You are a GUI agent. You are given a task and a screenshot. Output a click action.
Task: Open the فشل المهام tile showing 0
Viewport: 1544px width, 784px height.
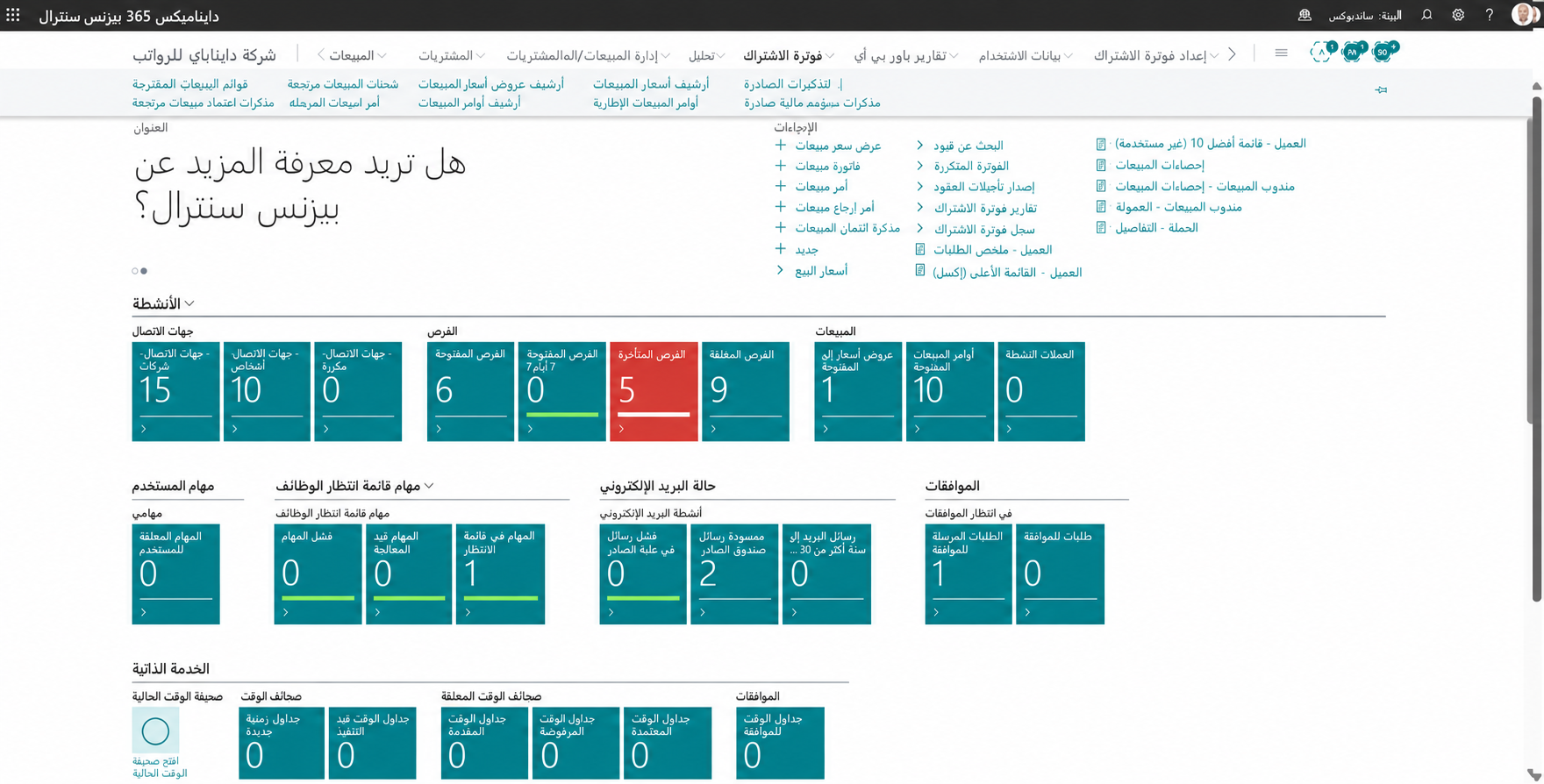click(318, 574)
